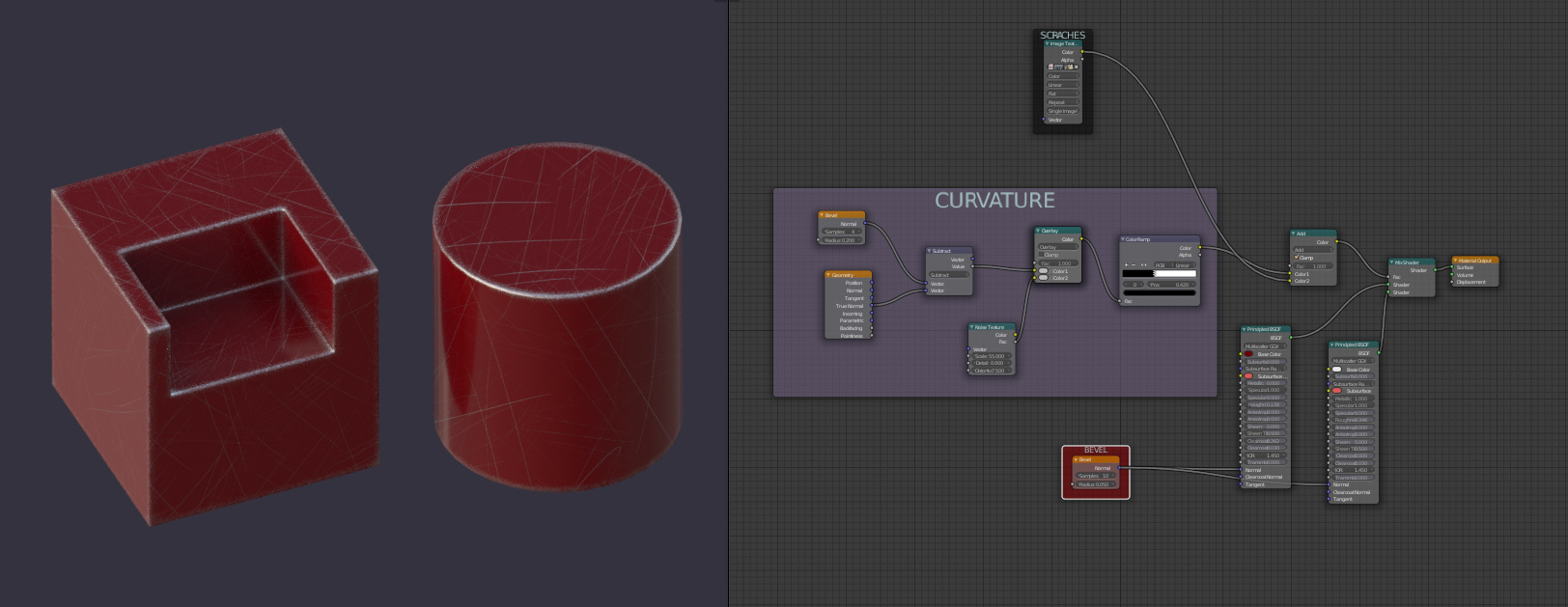Click the Color output socket on Noise Texture
This screenshot has width=1568, height=607.
(x=1015, y=335)
